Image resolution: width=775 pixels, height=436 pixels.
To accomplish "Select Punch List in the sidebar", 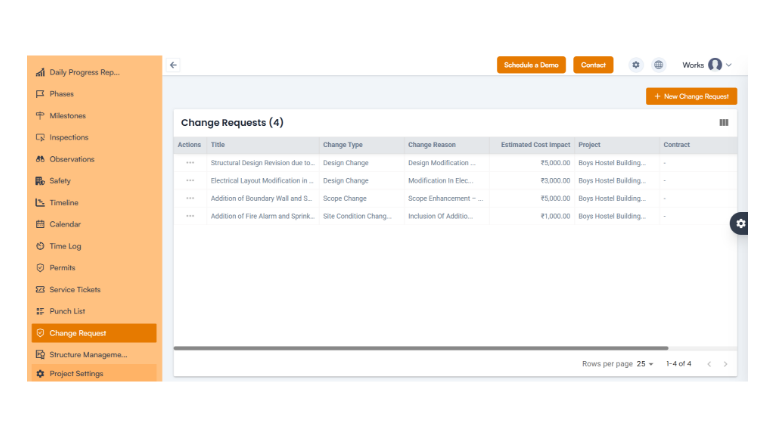I will pos(67,311).
